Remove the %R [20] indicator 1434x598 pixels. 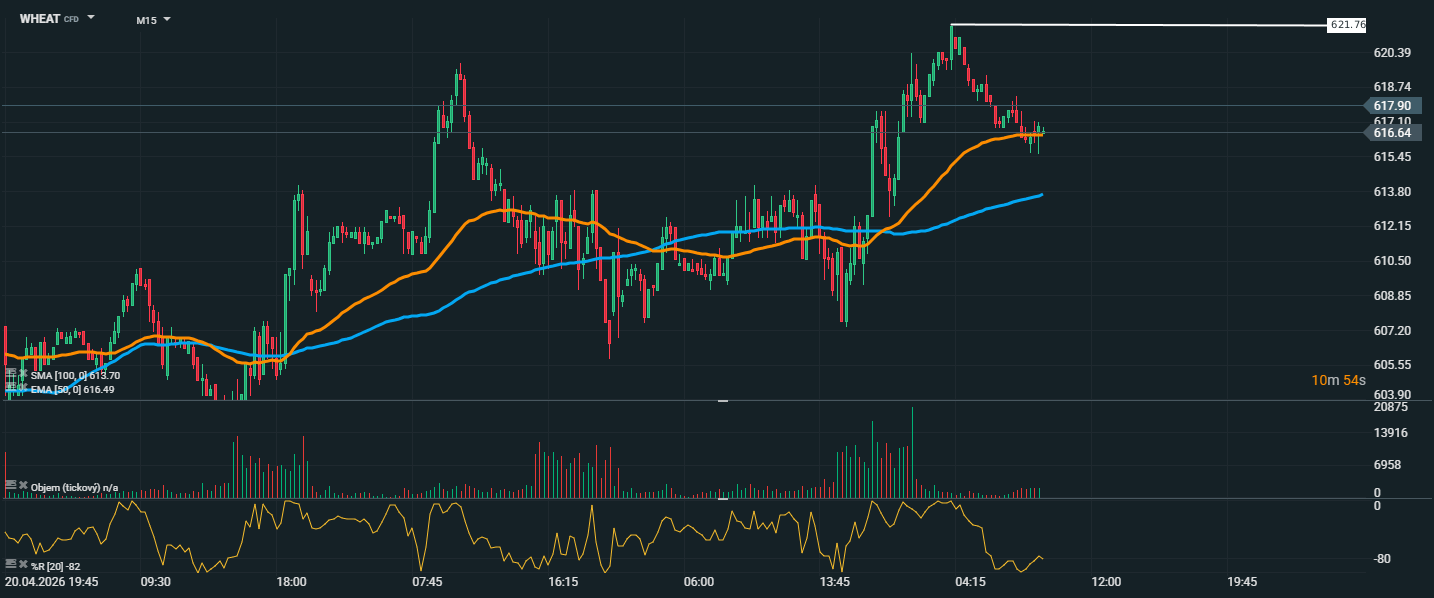pyautogui.click(x=23, y=565)
